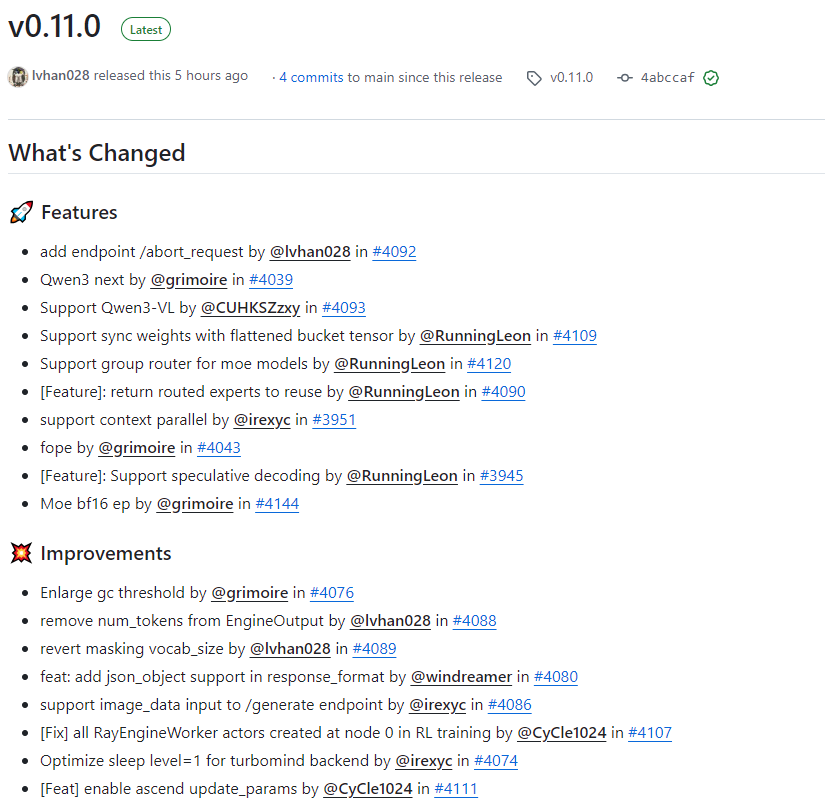Image resolution: width=825 pixels, height=808 pixels.
Task: Open the Qwen3 next pull request #4039
Action: 271,280
